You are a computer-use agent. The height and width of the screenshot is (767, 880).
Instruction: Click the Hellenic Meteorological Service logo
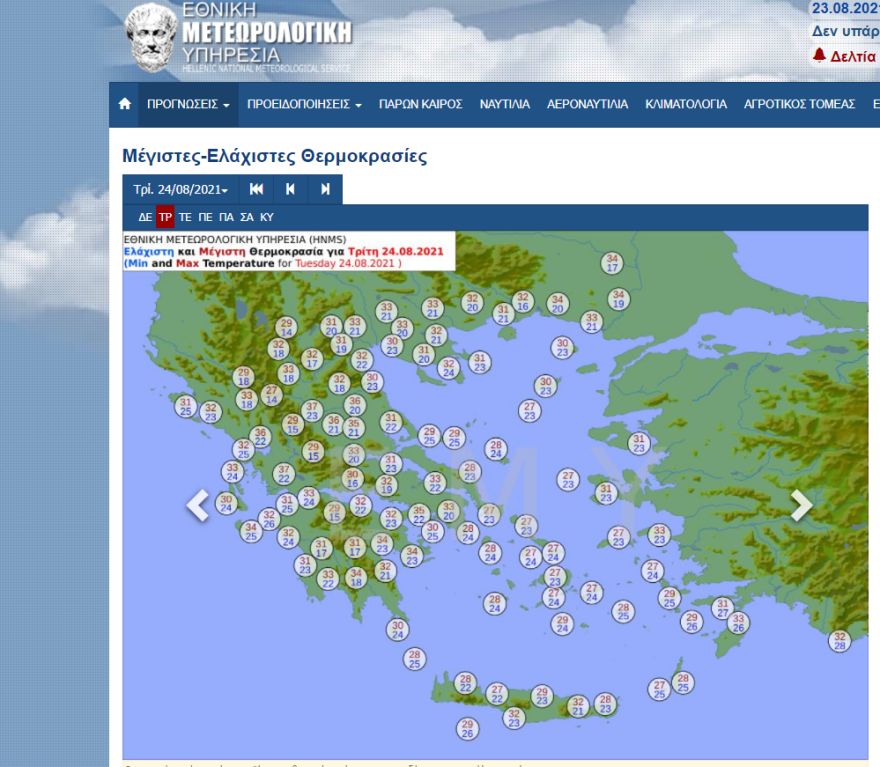(238, 38)
